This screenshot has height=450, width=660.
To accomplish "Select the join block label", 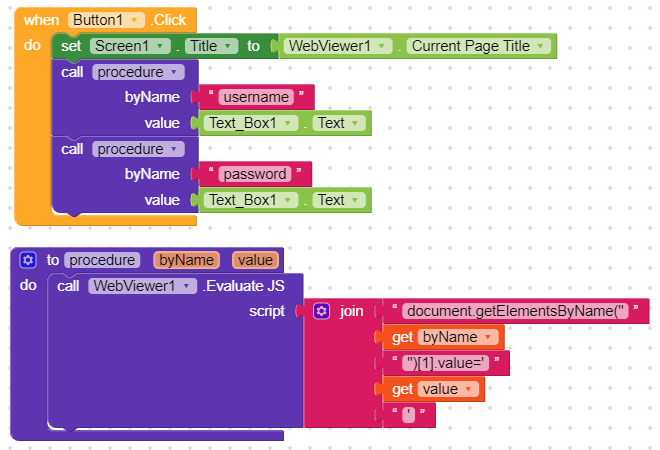I will click(x=351, y=311).
